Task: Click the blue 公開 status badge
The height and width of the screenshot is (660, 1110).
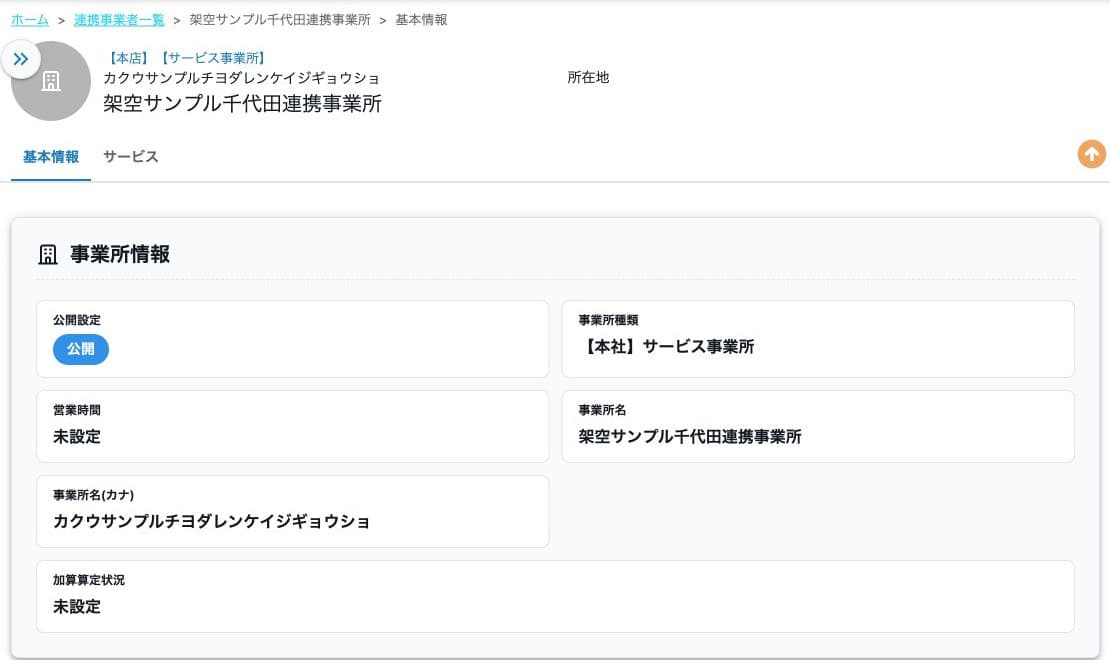Action: [x=81, y=349]
